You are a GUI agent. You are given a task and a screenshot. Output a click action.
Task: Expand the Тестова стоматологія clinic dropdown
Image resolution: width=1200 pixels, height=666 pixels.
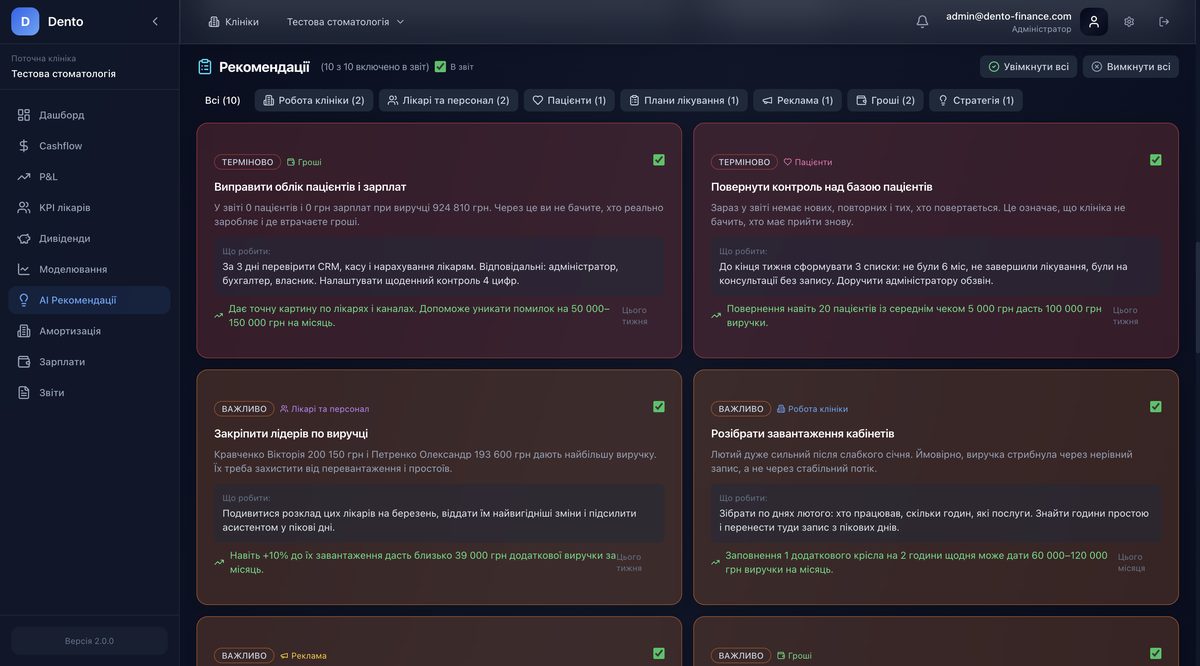click(x=346, y=22)
